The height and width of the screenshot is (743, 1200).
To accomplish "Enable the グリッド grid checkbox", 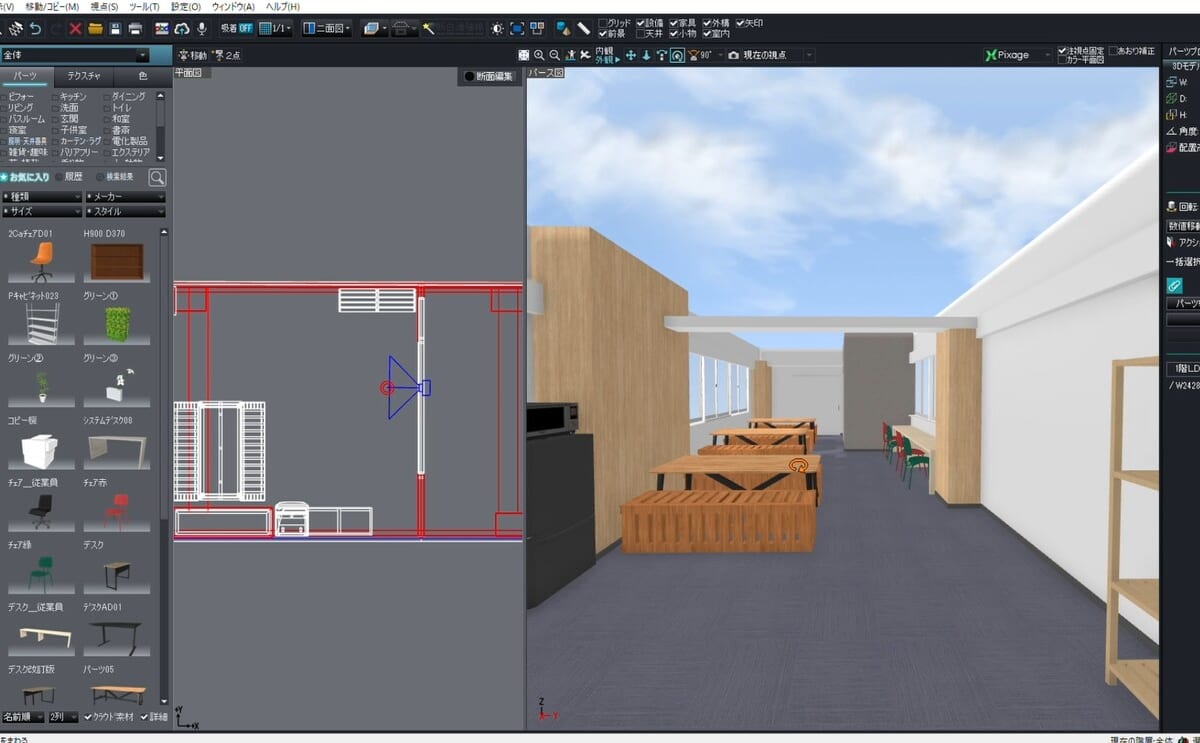I will [x=603, y=22].
